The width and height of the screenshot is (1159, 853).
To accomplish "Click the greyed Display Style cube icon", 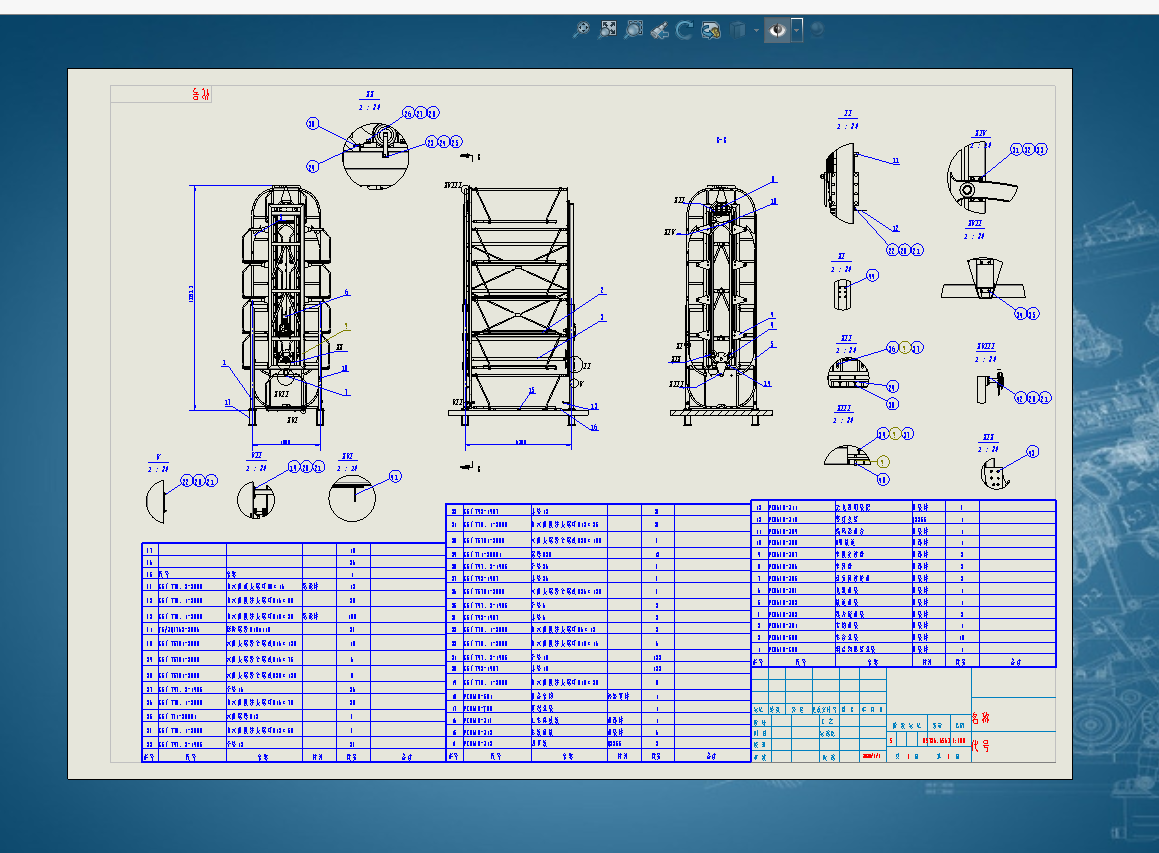I will pyautogui.click(x=738, y=30).
